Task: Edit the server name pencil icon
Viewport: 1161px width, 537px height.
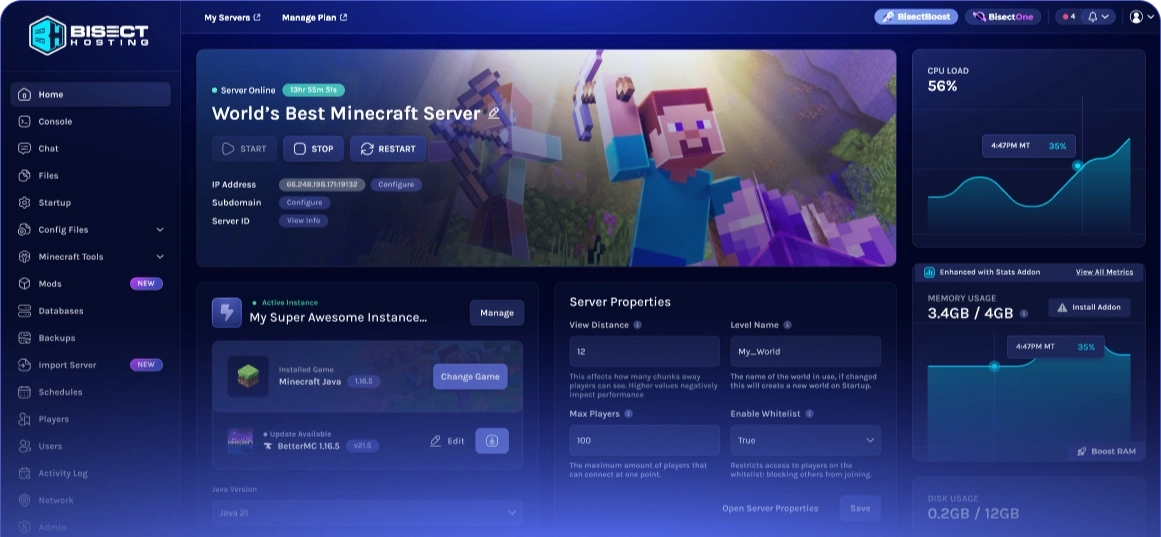Action: coord(494,113)
